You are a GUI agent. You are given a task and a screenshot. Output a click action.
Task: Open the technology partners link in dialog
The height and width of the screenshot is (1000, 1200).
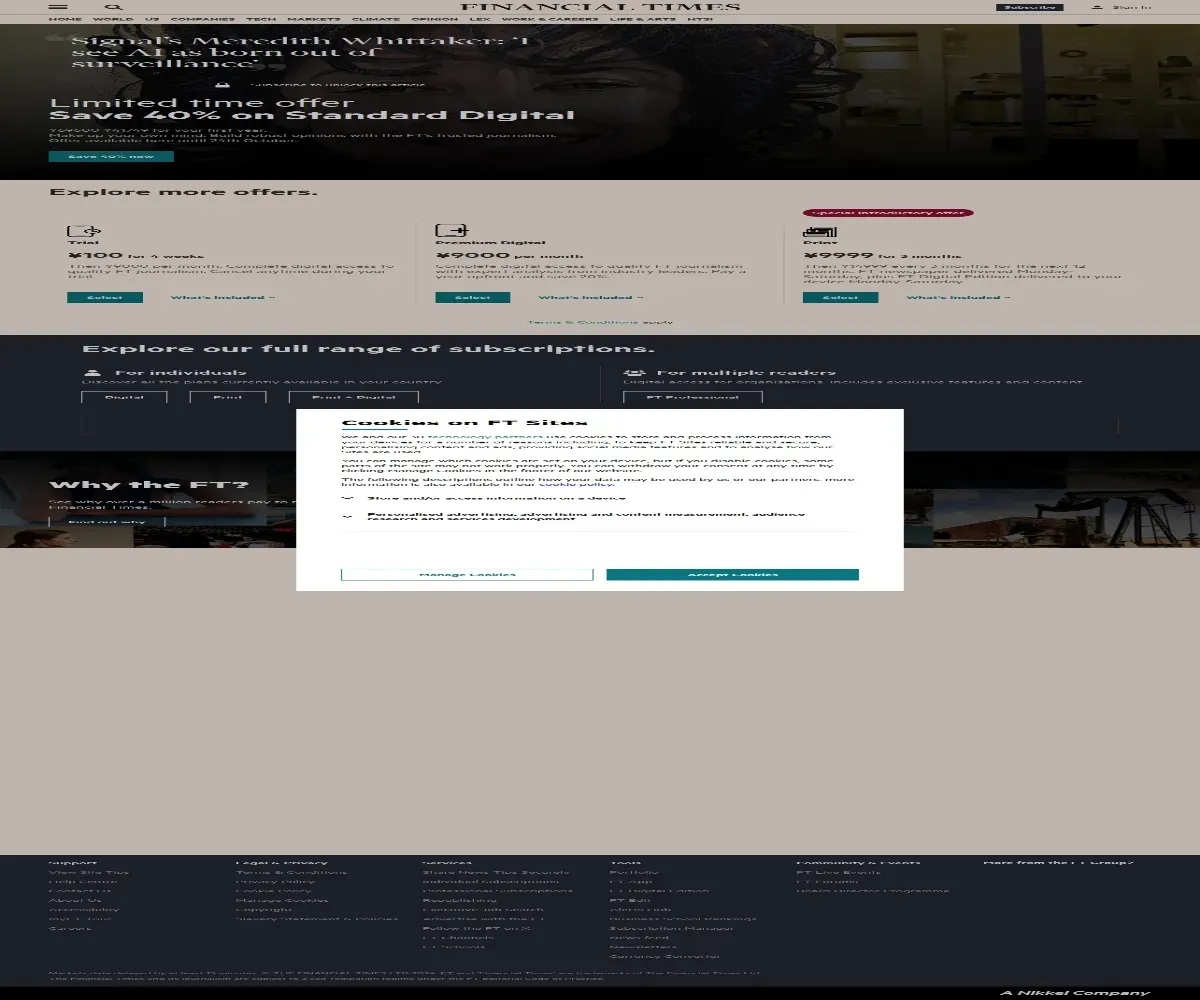(484, 437)
